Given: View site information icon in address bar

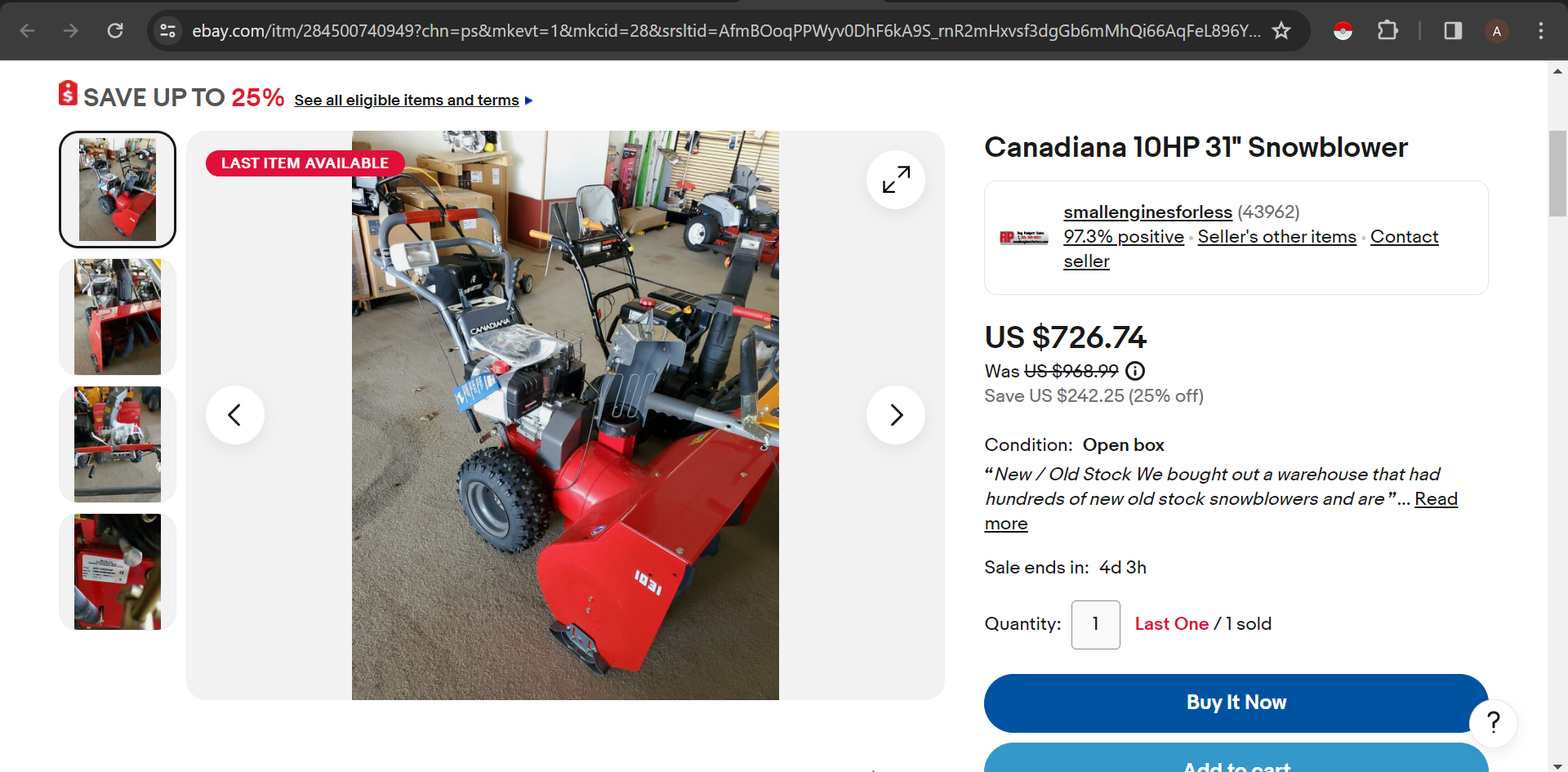Looking at the screenshot, I should tap(168, 31).
